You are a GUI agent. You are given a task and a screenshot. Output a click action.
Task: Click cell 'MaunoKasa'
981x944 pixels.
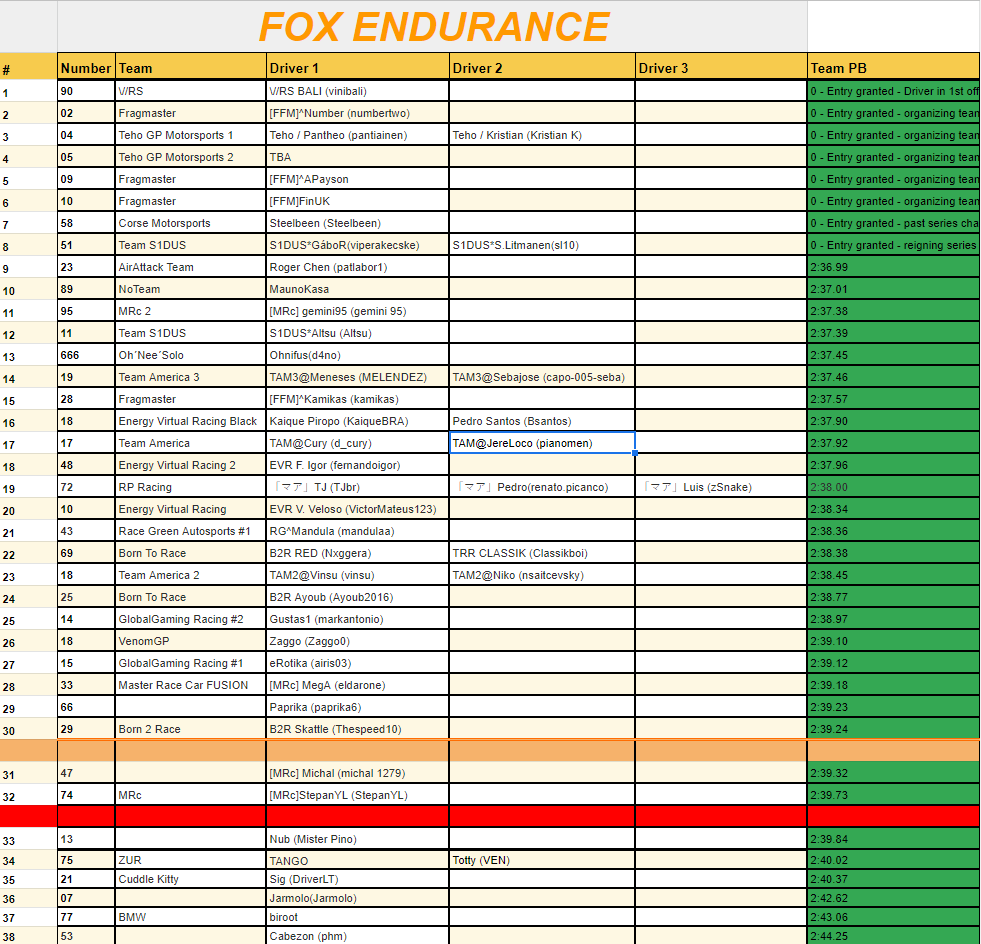pos(357,289)
